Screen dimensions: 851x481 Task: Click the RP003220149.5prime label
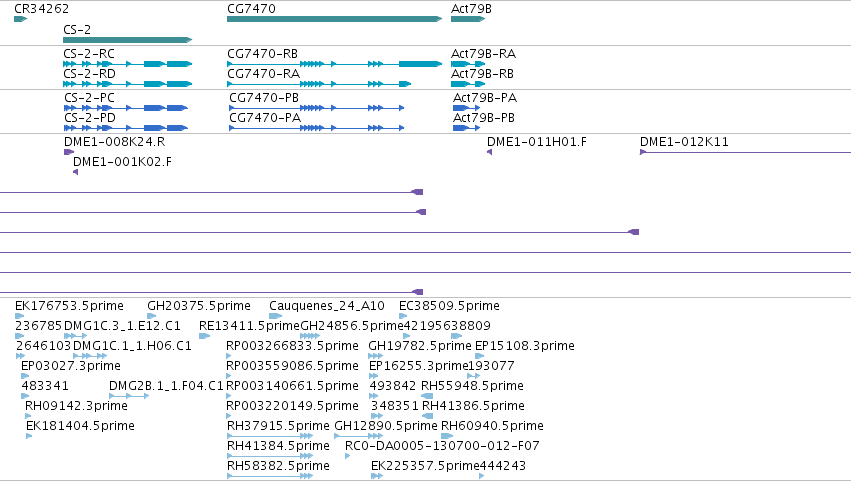(292, 406)
